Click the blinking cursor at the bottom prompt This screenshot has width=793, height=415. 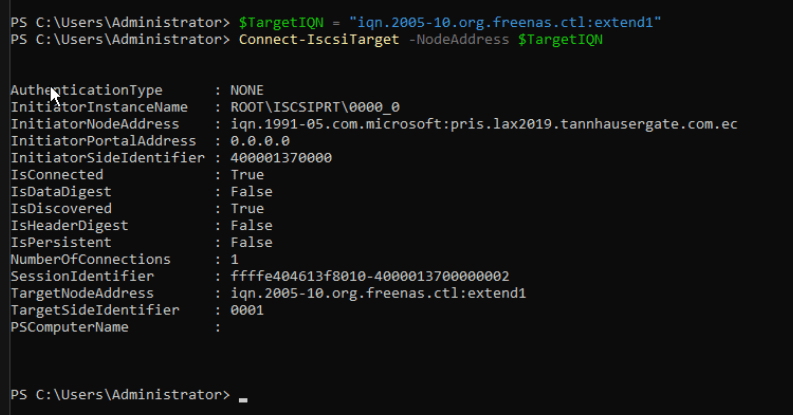[x=243, y=398]
